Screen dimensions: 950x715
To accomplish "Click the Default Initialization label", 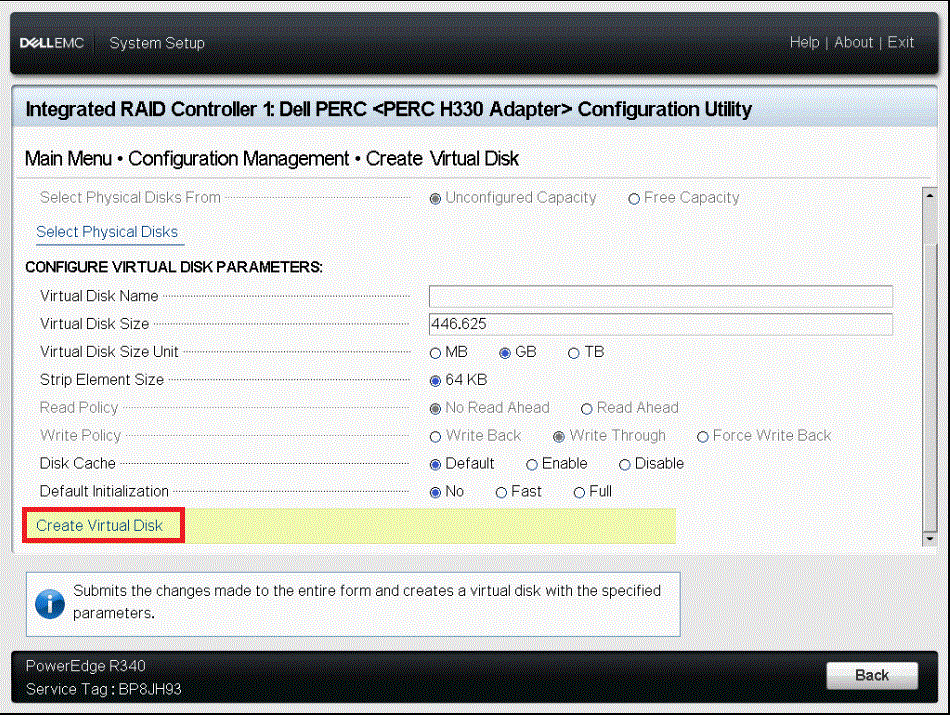I will [104, 491].
